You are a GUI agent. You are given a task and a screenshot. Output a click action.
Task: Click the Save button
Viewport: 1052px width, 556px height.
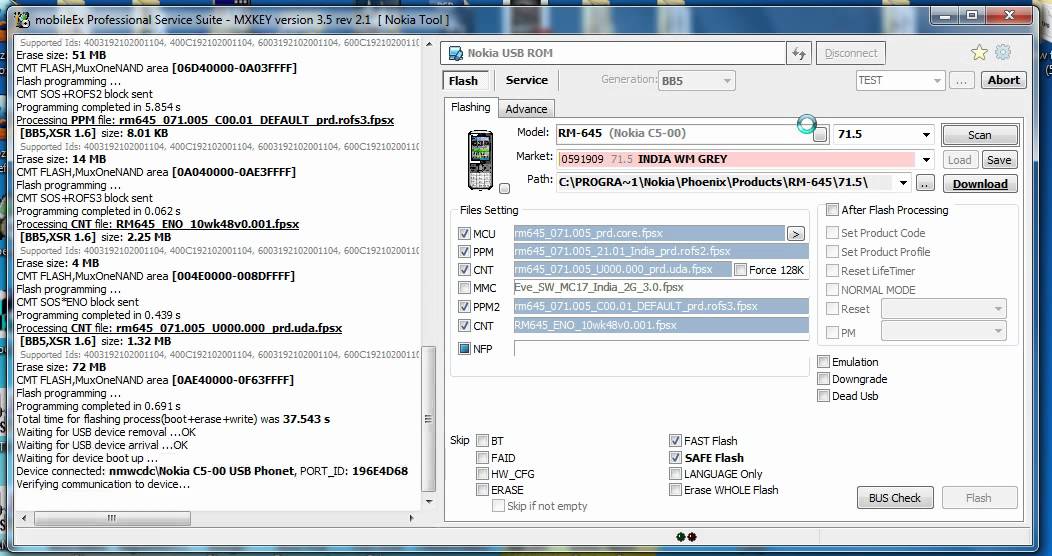pyautogui.click(x=999, y=160)
